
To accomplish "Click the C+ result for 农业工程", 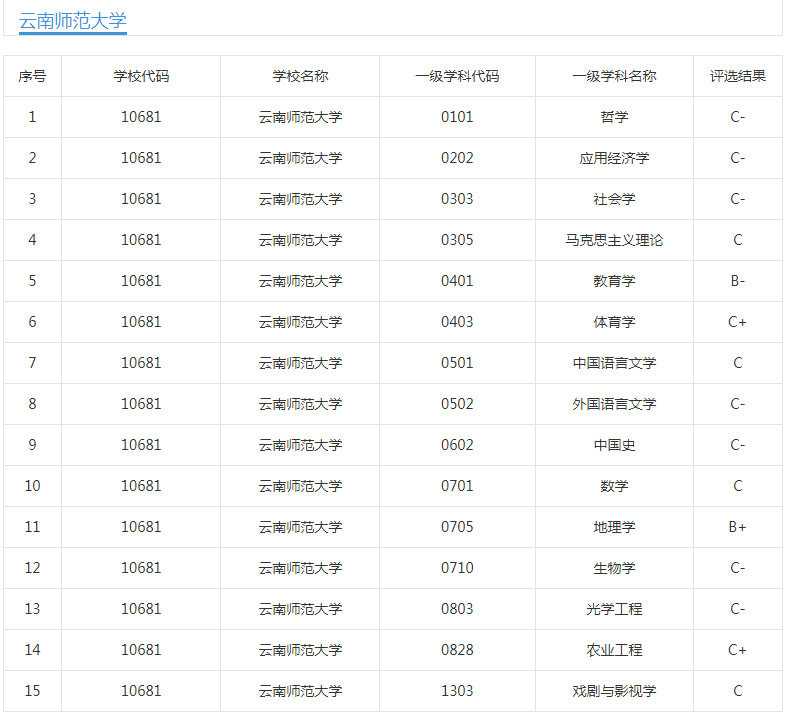I will coord(738,650).
